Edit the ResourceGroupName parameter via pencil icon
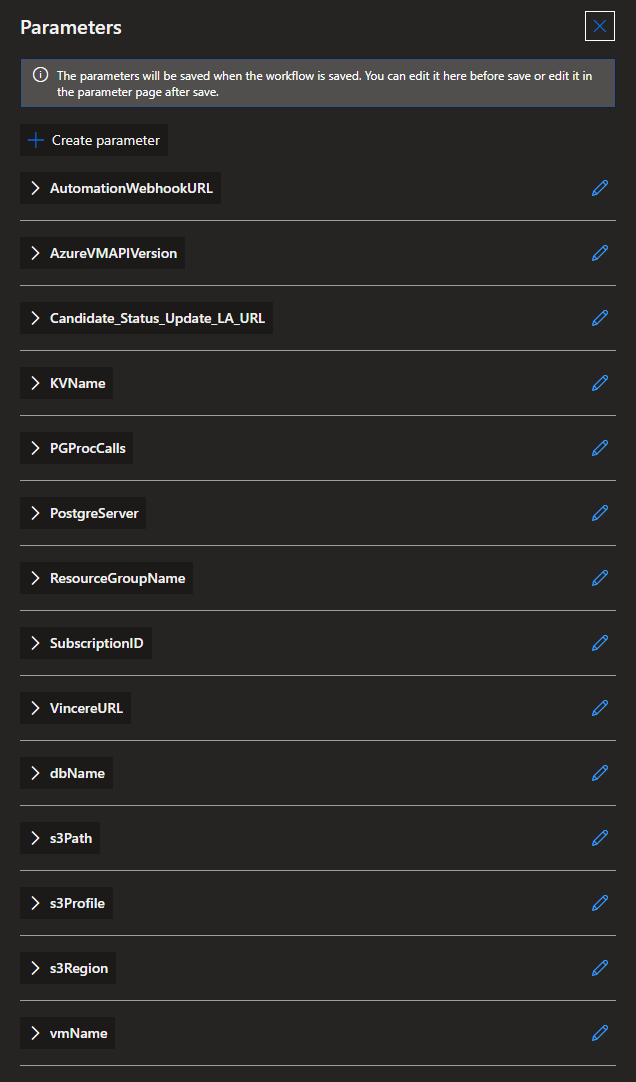Viewport: 636px width, 1082px height. 600,578
